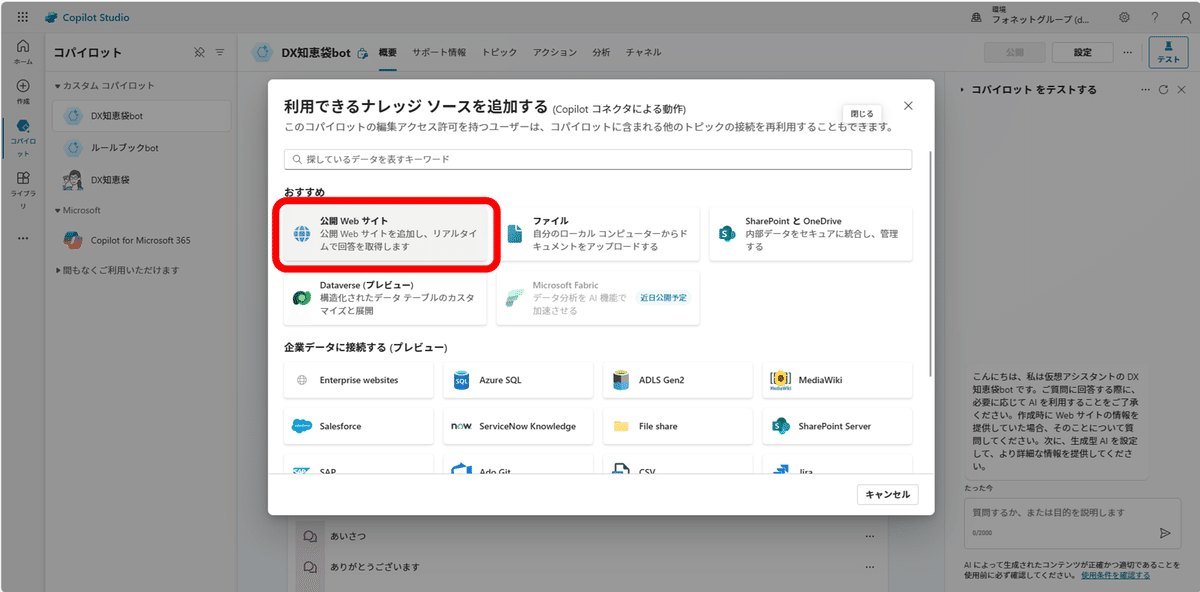Pick the SharePoint Server connector
The height and width of the screenshot is (592, 1200).
(x=837, y=426)
